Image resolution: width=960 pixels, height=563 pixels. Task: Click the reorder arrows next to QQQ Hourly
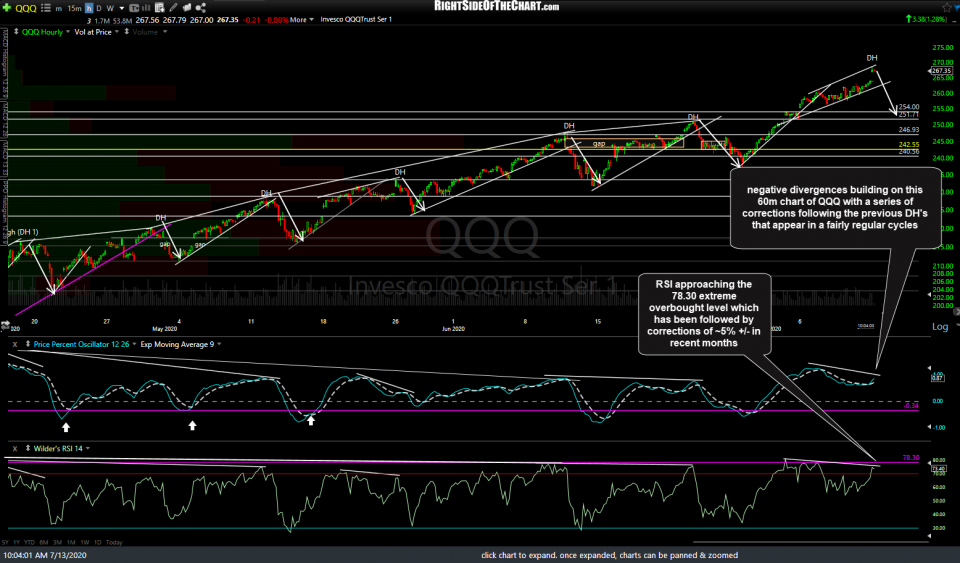[16, 31]
